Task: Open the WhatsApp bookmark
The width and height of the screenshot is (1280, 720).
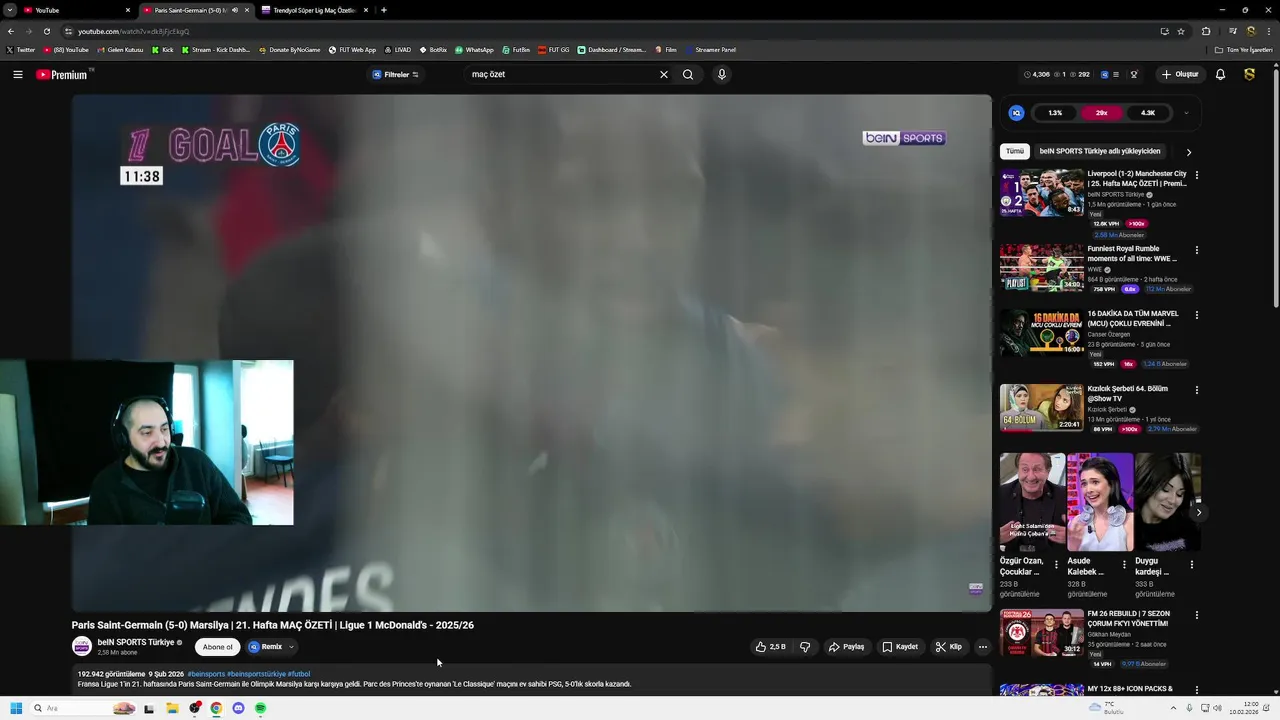Action: [474, 49]
